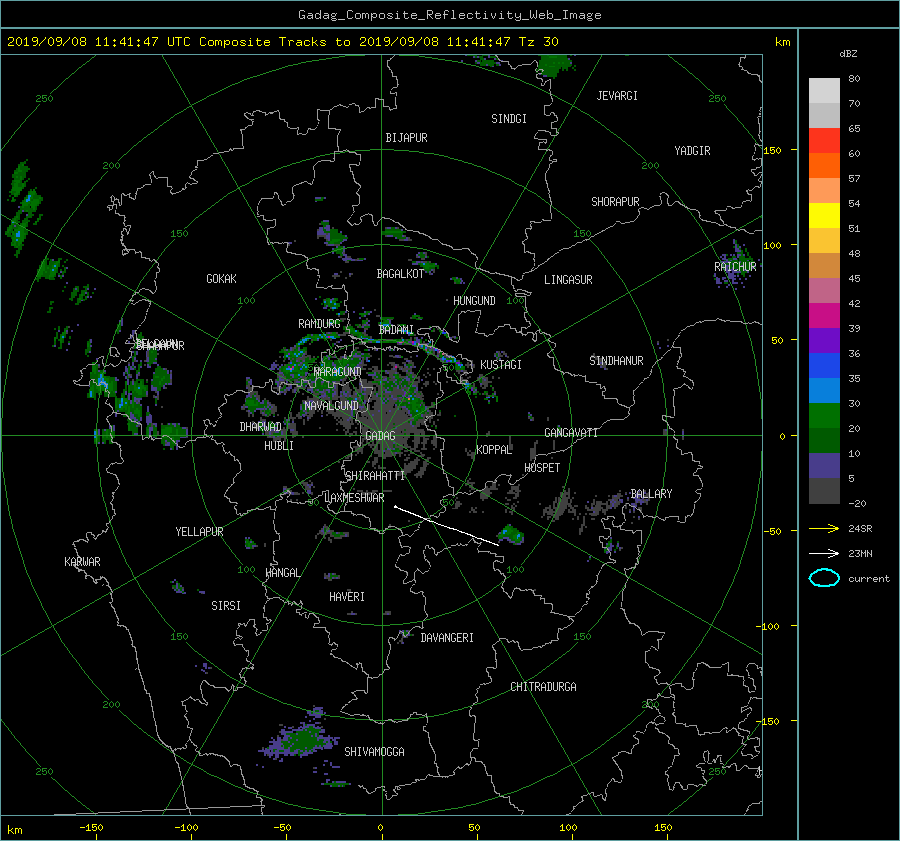The image size is (900, 841).
Task: Click the SINDGI city label
Action: click(509, 119)
